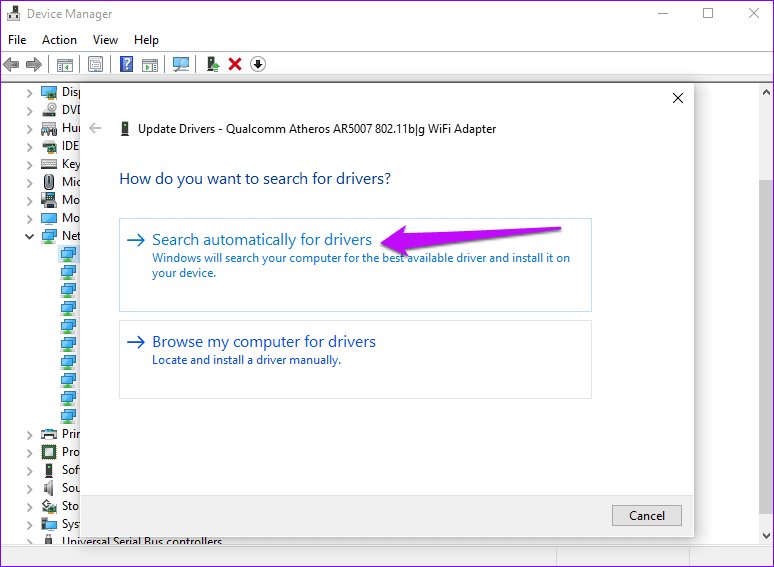
Task: Toggle the show/hide console tree toolbar icon
Action: coord(65,65)
